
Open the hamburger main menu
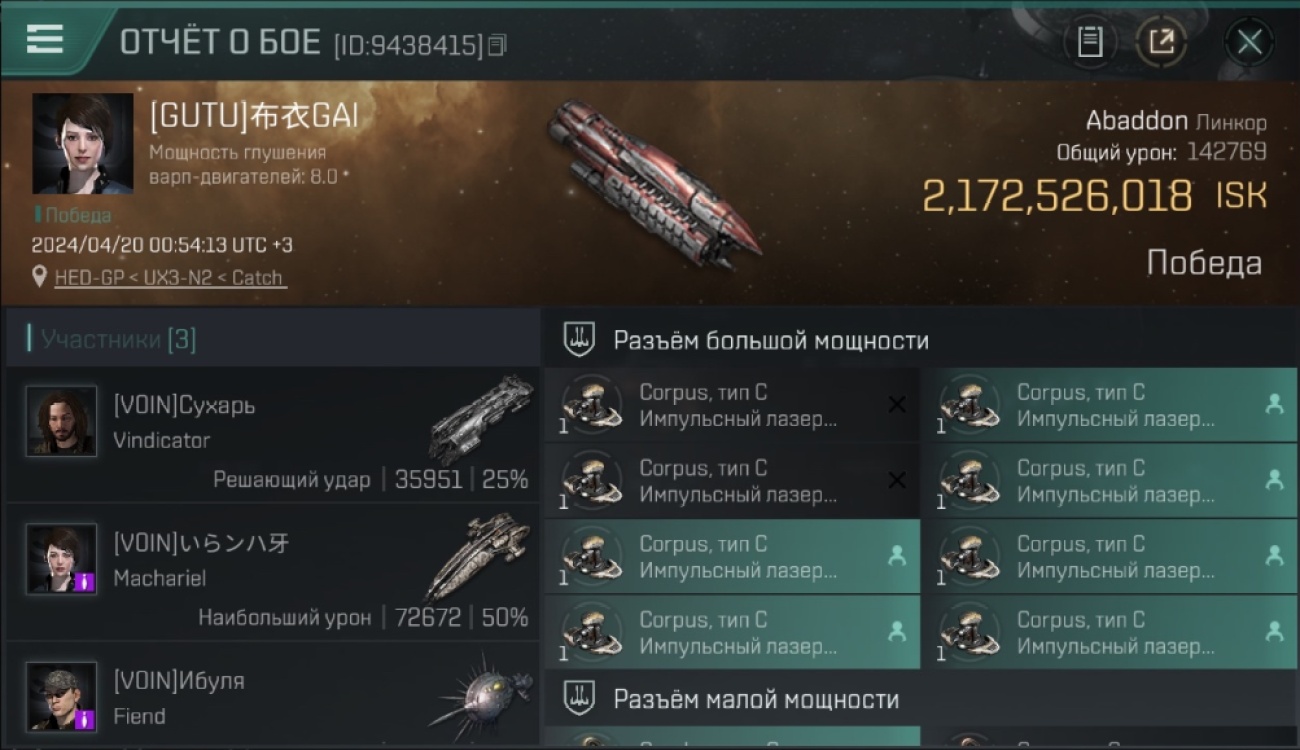coord(45,39)
